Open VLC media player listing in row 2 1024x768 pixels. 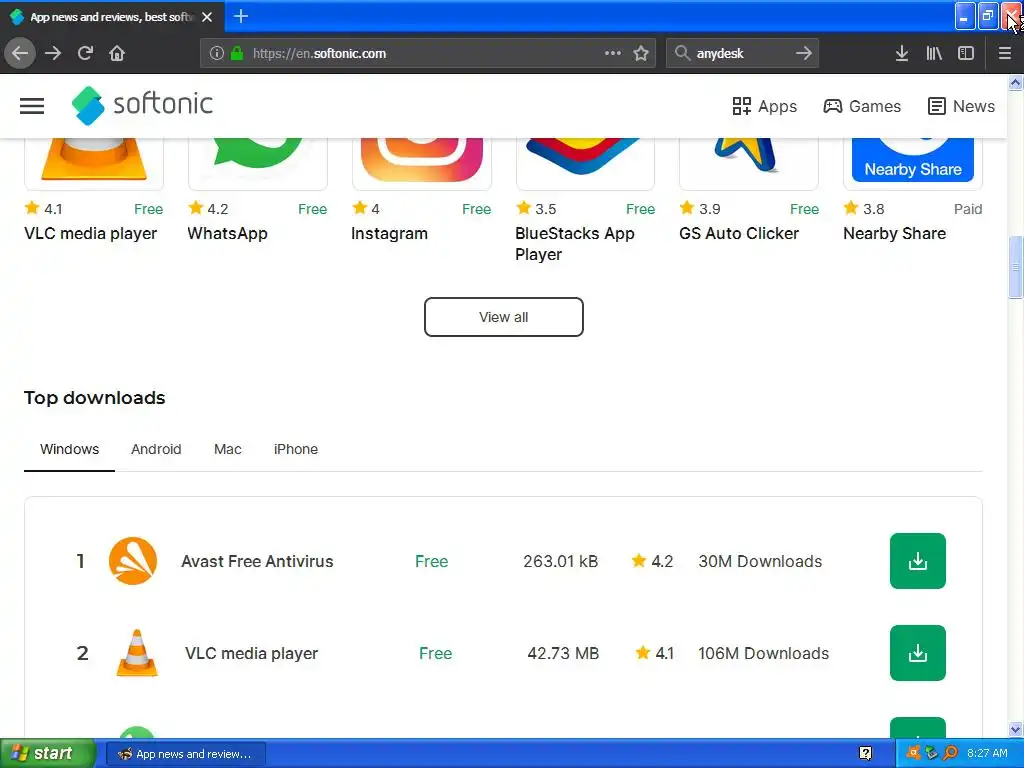pos(251,654)
